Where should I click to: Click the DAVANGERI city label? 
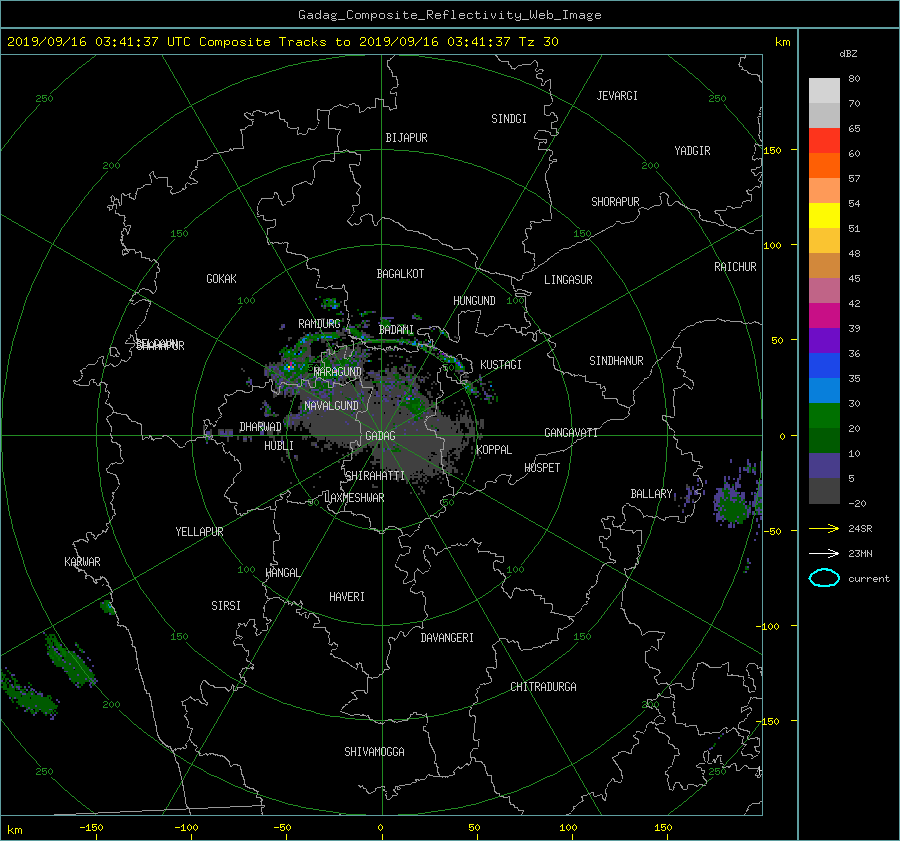(447, 638)
